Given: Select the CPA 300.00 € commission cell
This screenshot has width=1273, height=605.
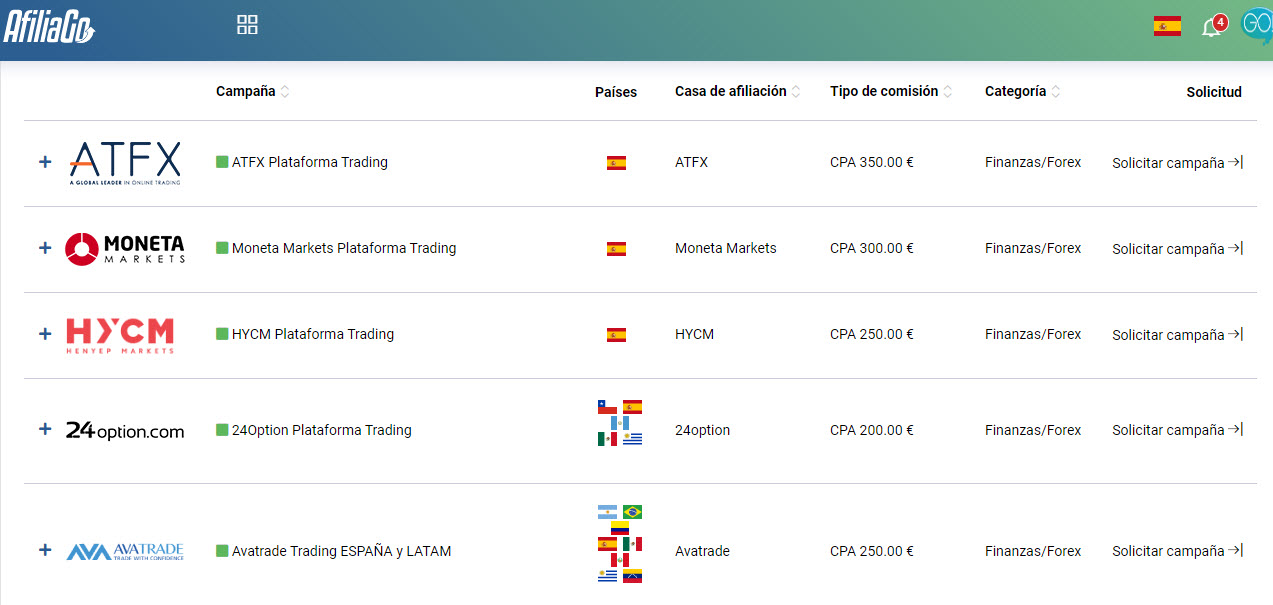Looking at the screenshot, I should pos(872,248).
